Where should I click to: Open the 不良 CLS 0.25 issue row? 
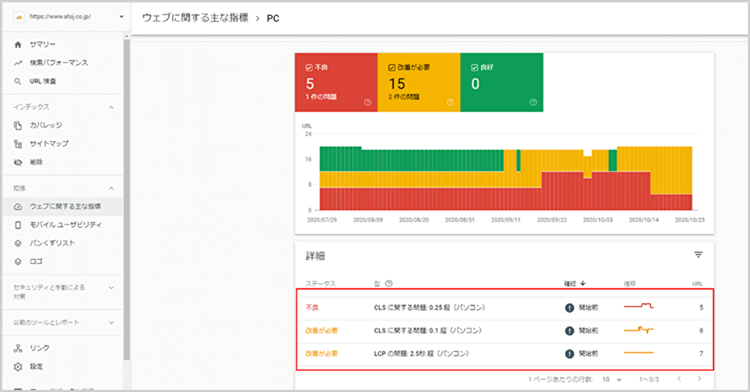[505, 307]
